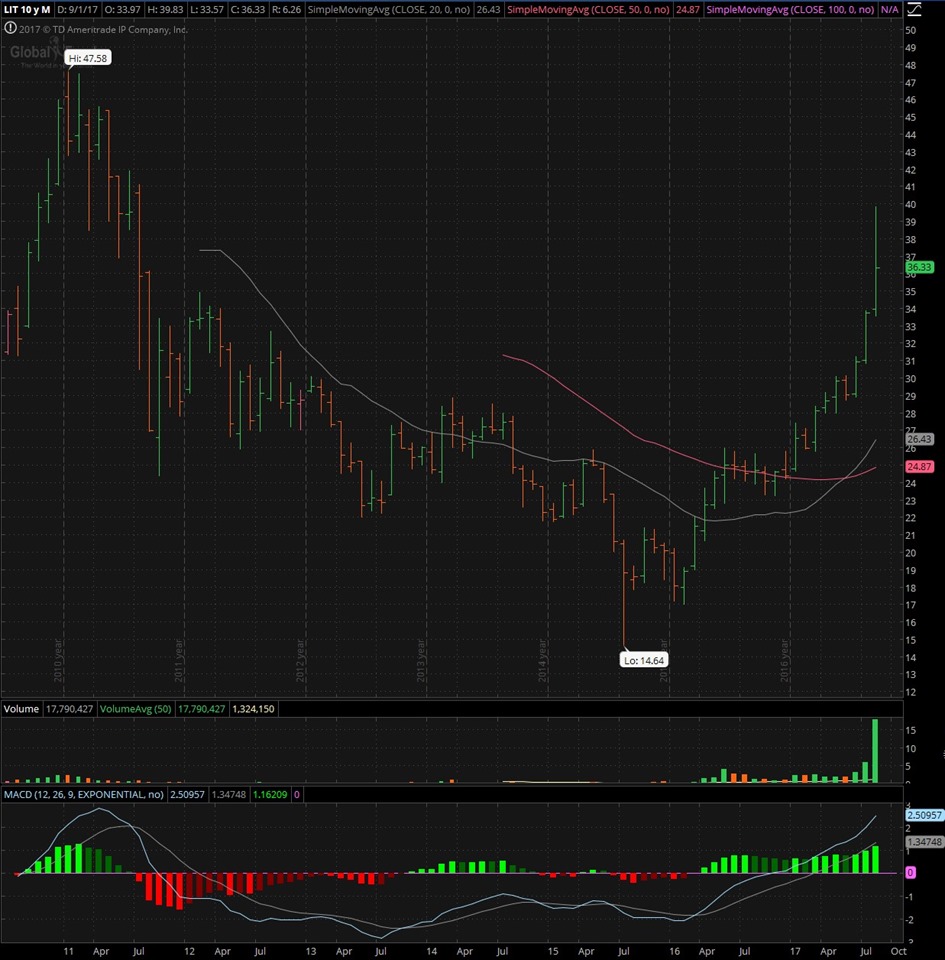The height and width of the screenshot is (960, 945).
Task: Click the R: 6.26 range value
Action: click(286, 9)
